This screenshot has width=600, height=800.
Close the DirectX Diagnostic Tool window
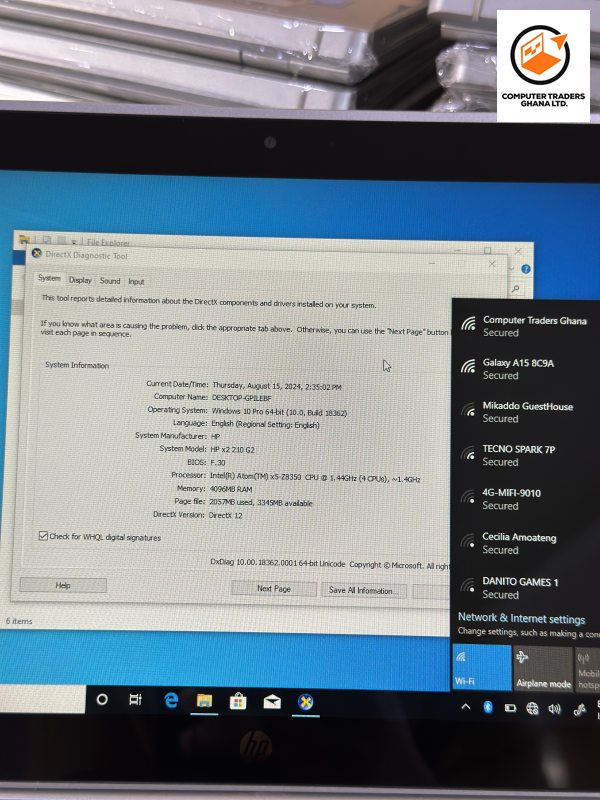click(492, 264)
